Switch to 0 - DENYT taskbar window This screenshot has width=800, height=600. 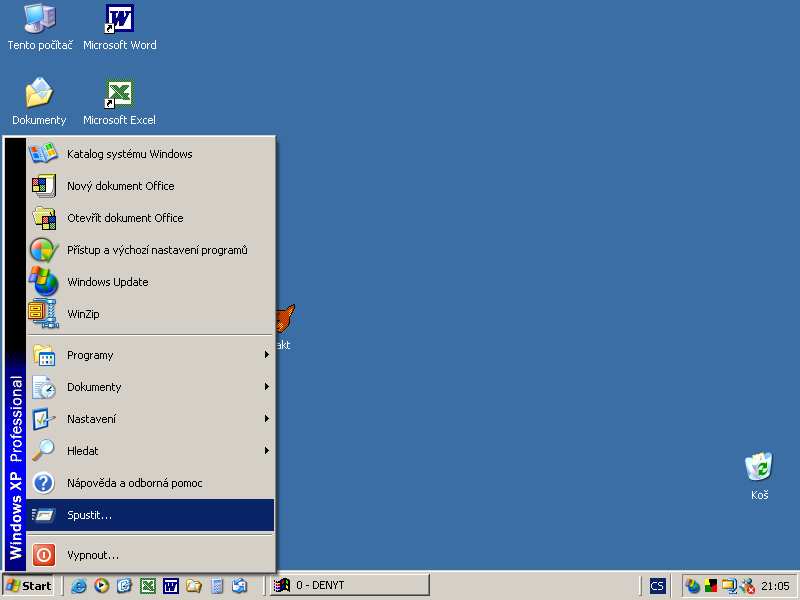tap(349, 585)
